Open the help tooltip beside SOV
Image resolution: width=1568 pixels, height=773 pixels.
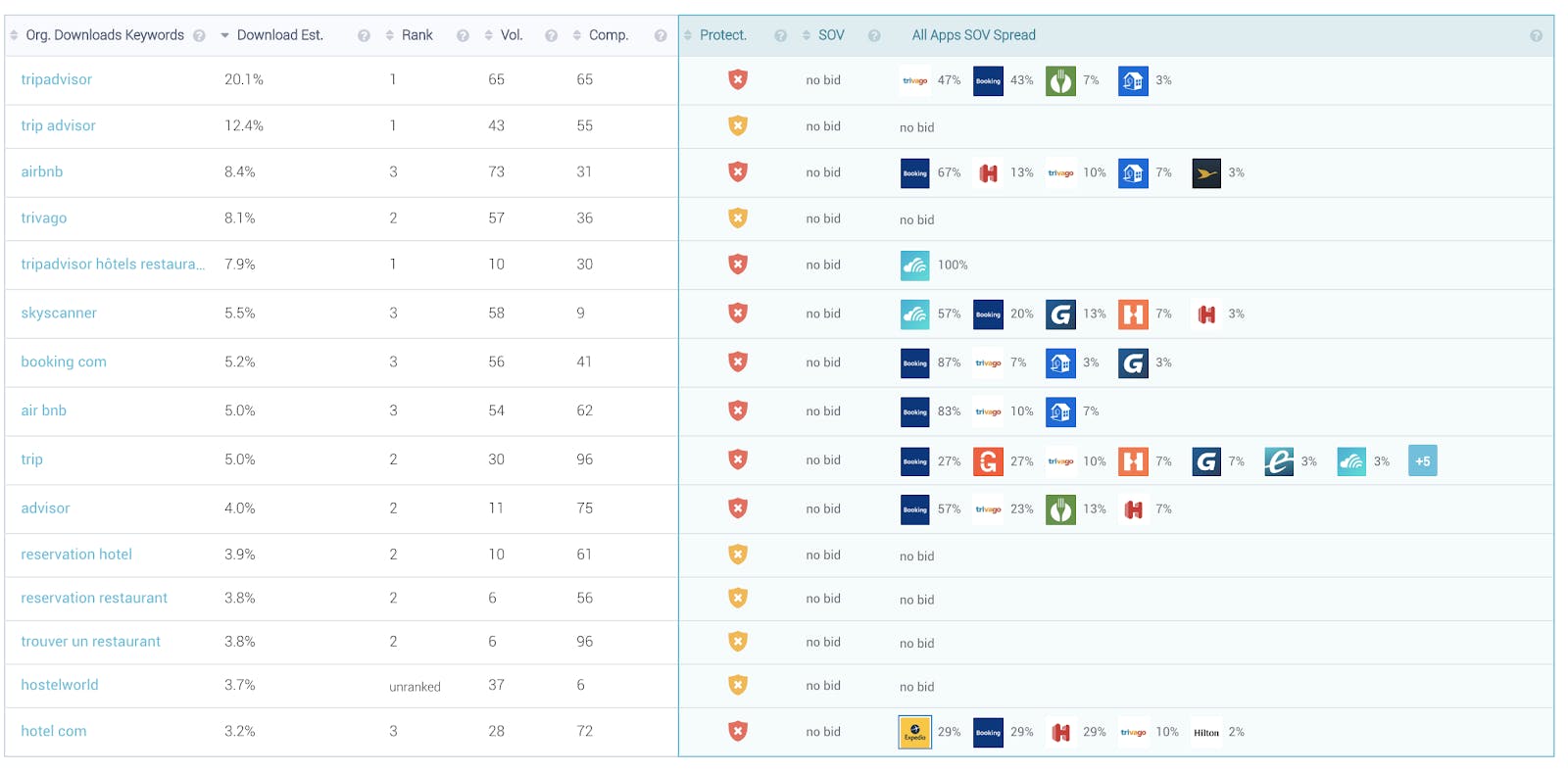coord(874,35)
